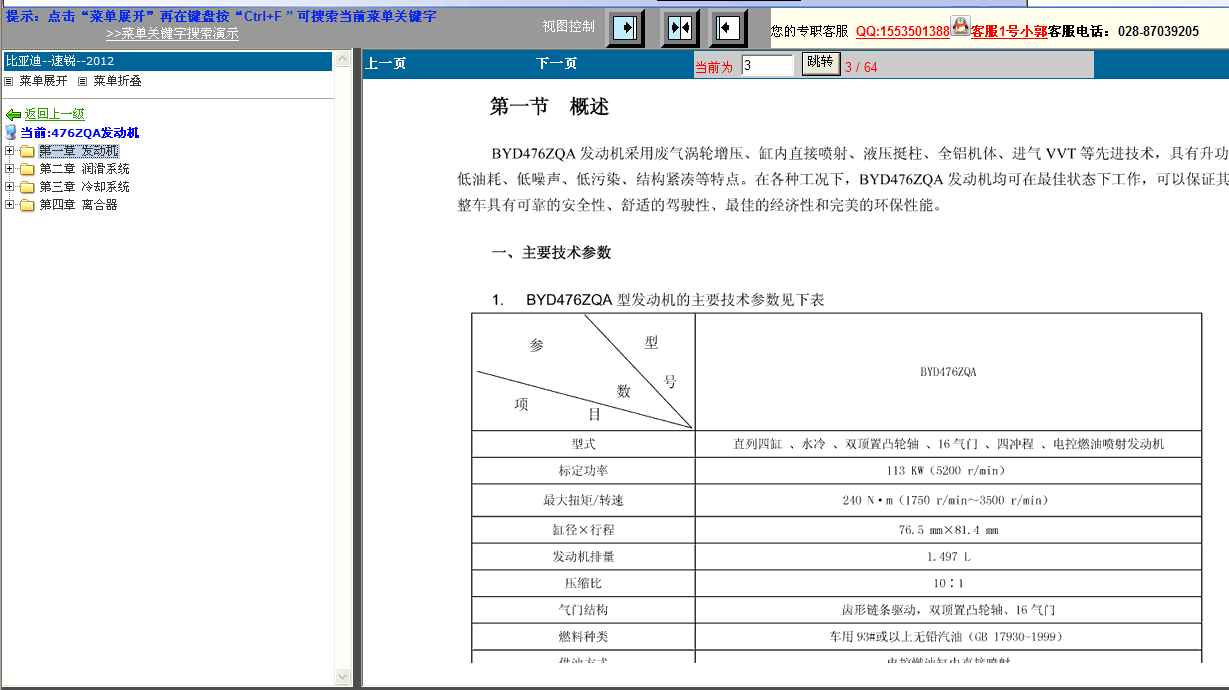Click 菜单展开 to expand the menu

click(x=43, y=81)
